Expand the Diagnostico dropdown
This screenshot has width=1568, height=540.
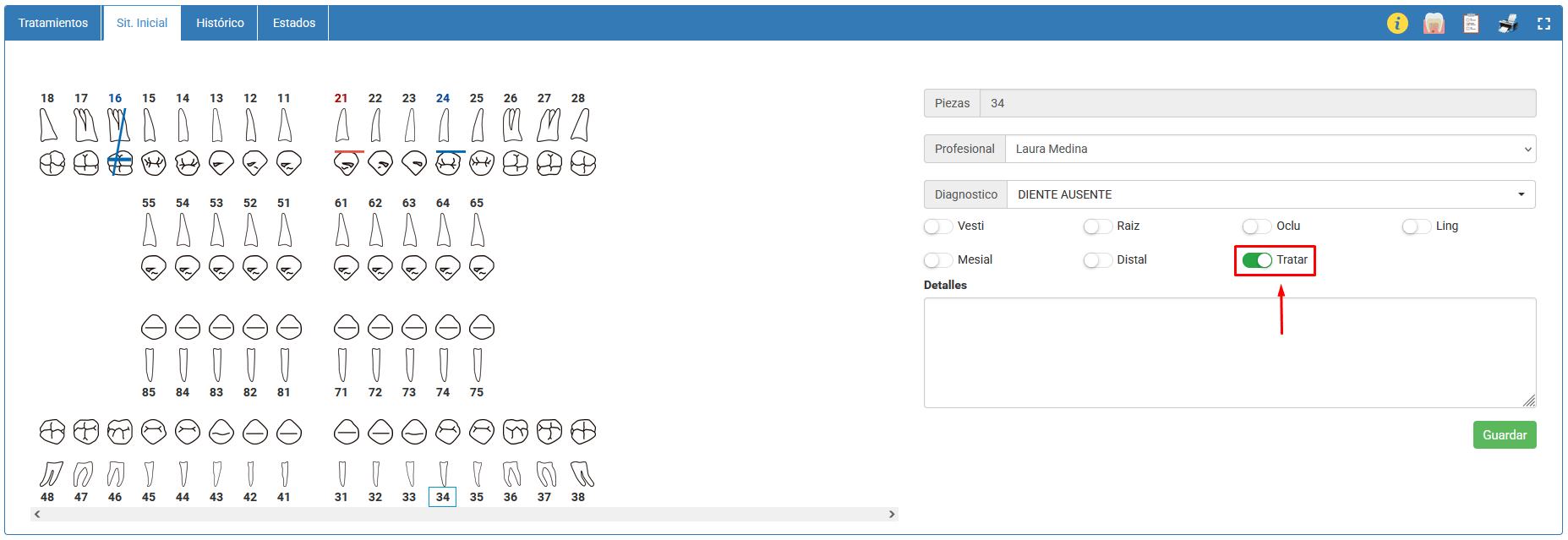point(1270,194)
